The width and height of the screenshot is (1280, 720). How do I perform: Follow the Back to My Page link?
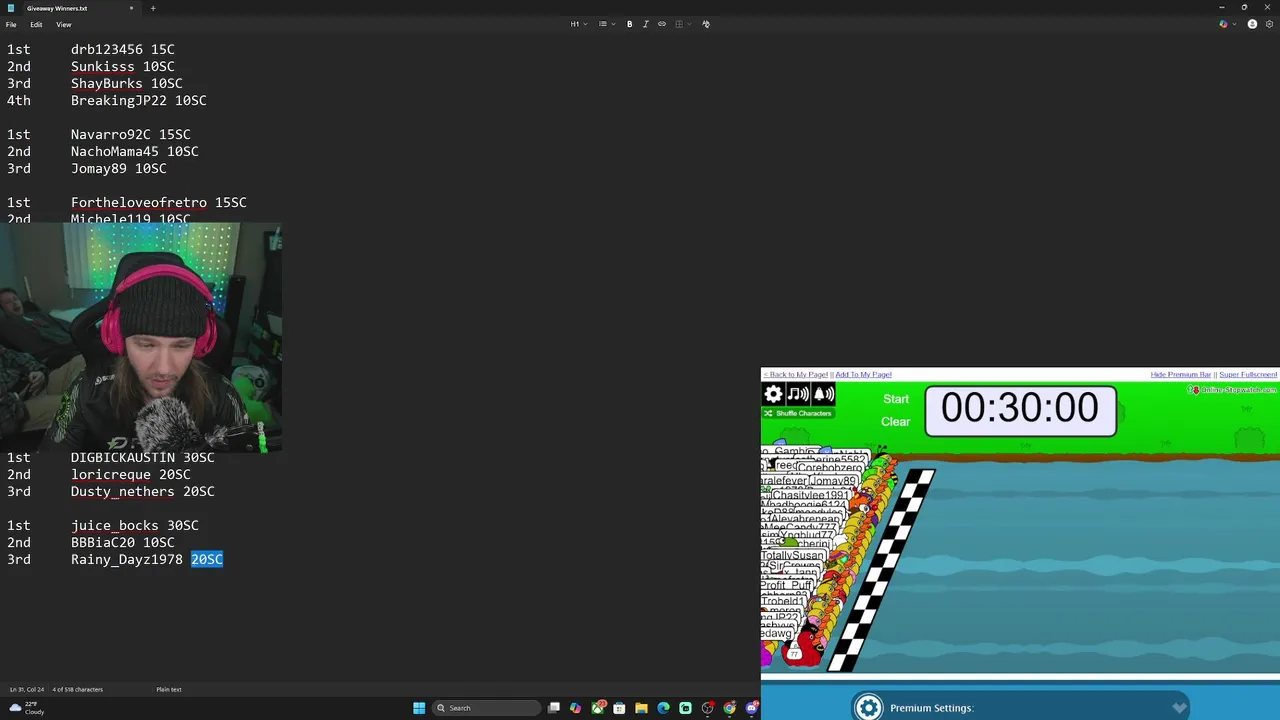click(x=795, y=375)
